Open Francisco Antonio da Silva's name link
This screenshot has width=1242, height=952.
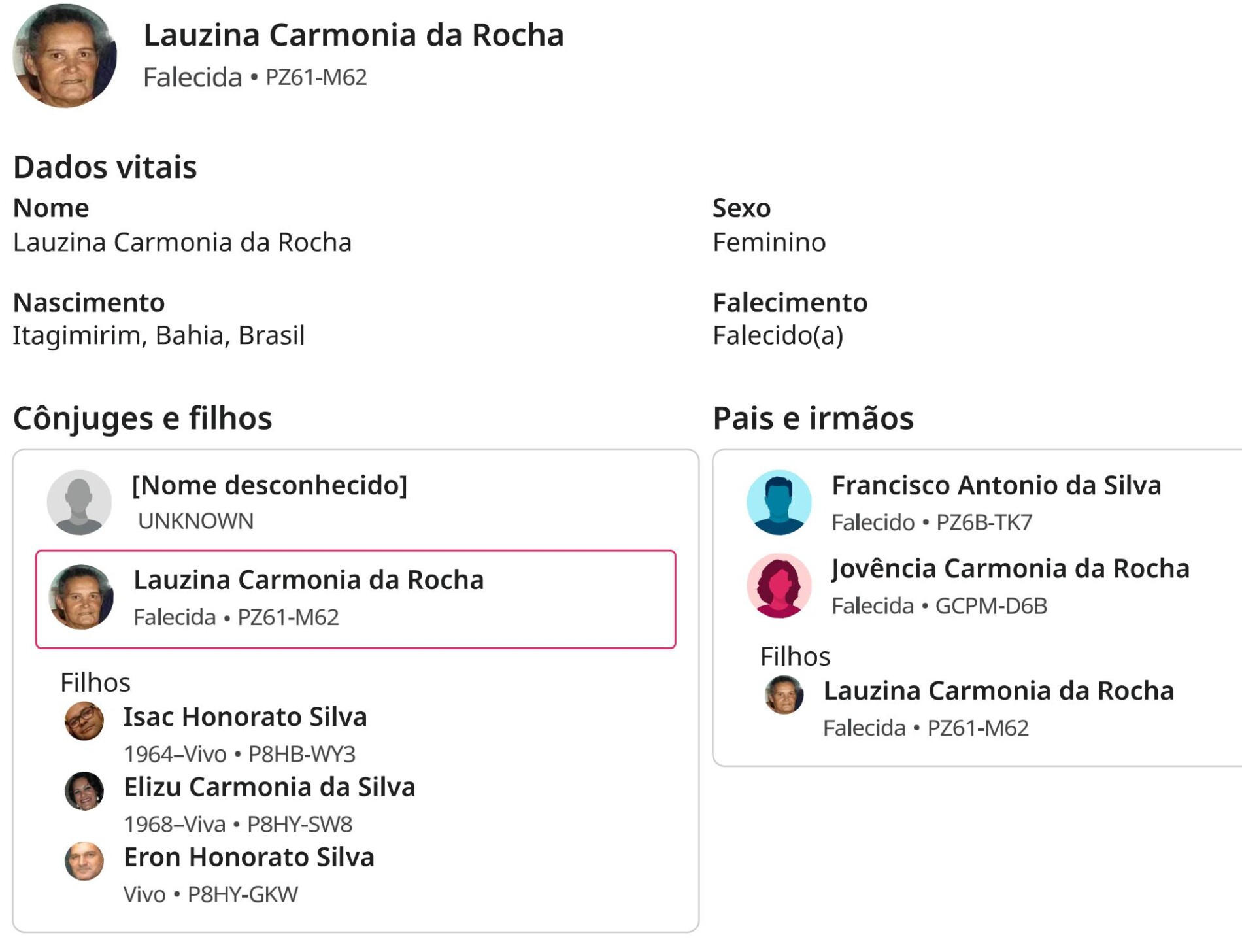pos(996,485)
